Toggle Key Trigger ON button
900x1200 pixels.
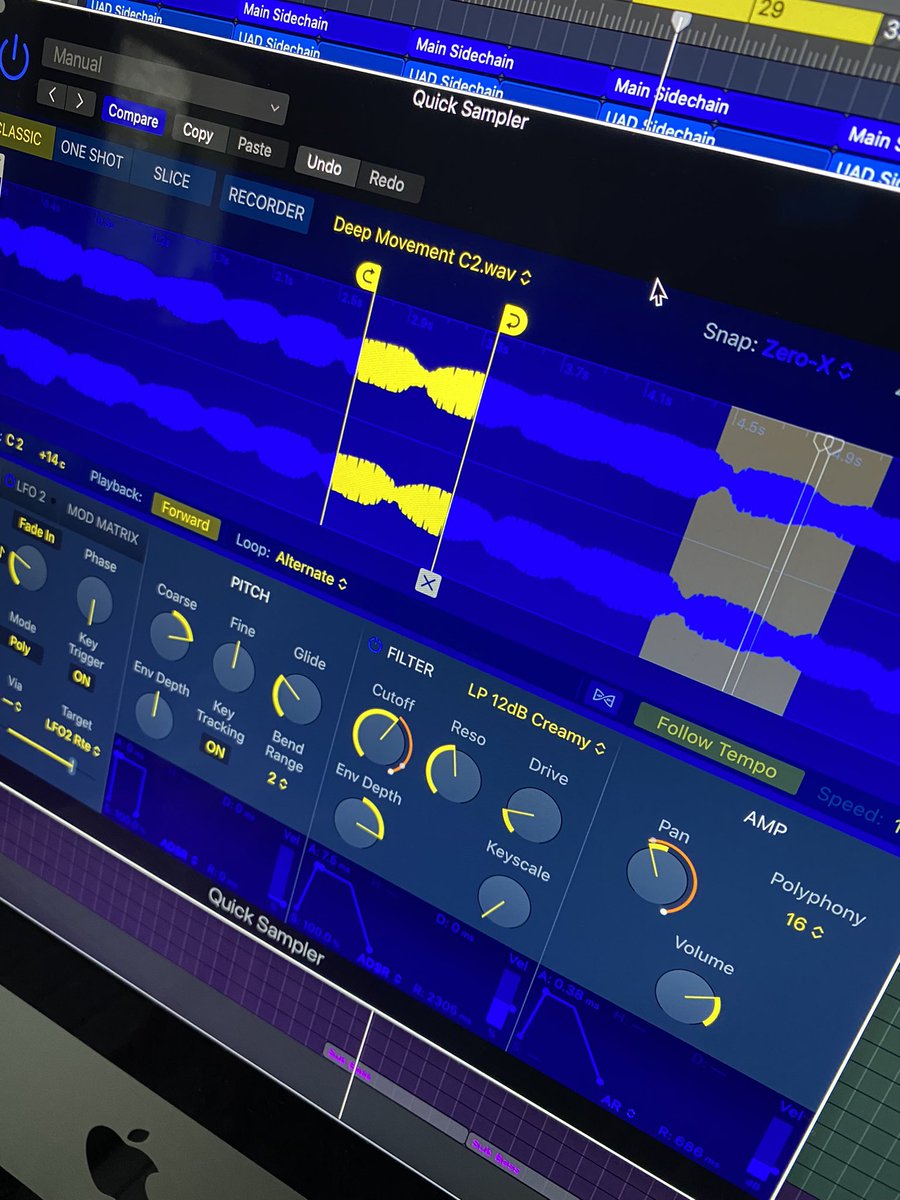click(x=81, y=677)
